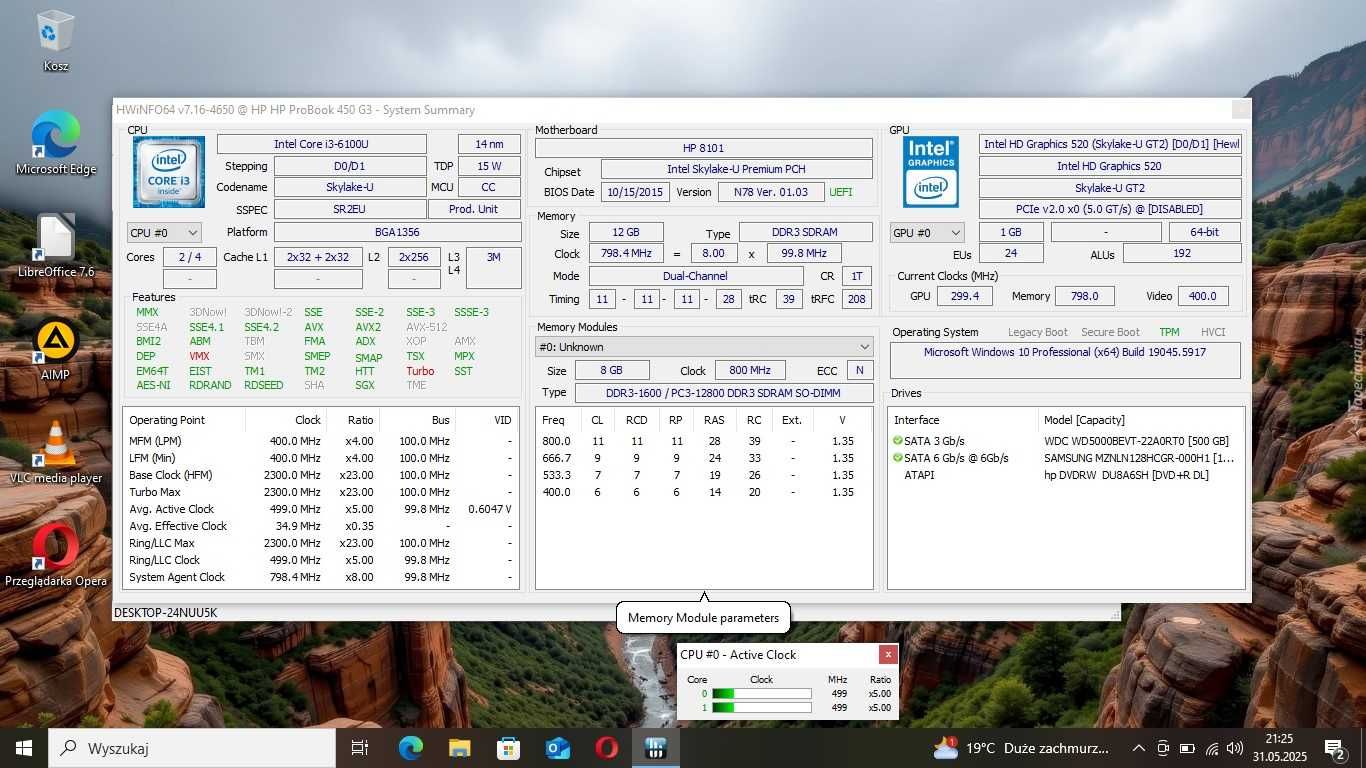Open Edge from the taskbar
The width and height of the screenshot is (1366, 768).
tap(411, 748)
